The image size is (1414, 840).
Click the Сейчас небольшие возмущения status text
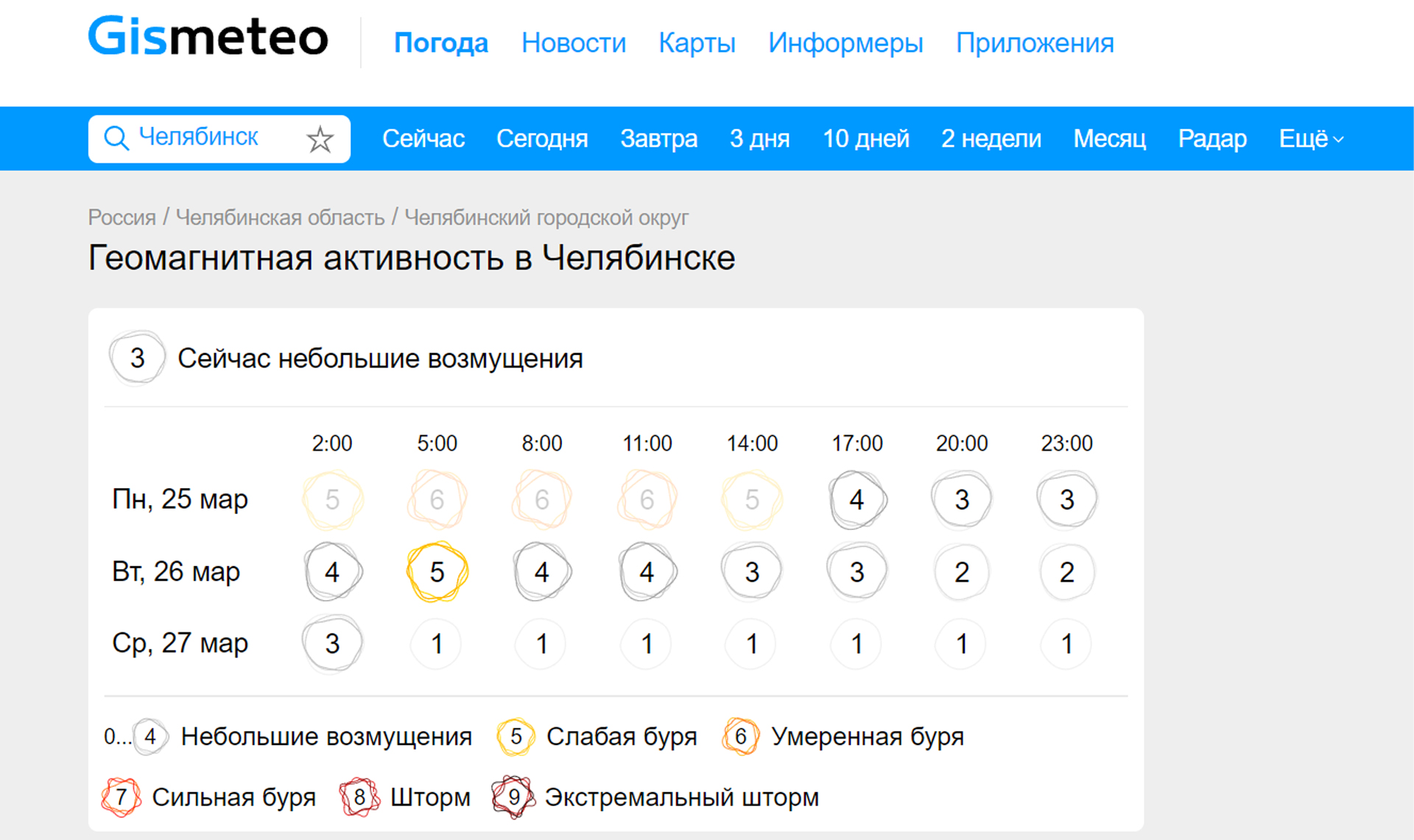(x=380, y=359)
